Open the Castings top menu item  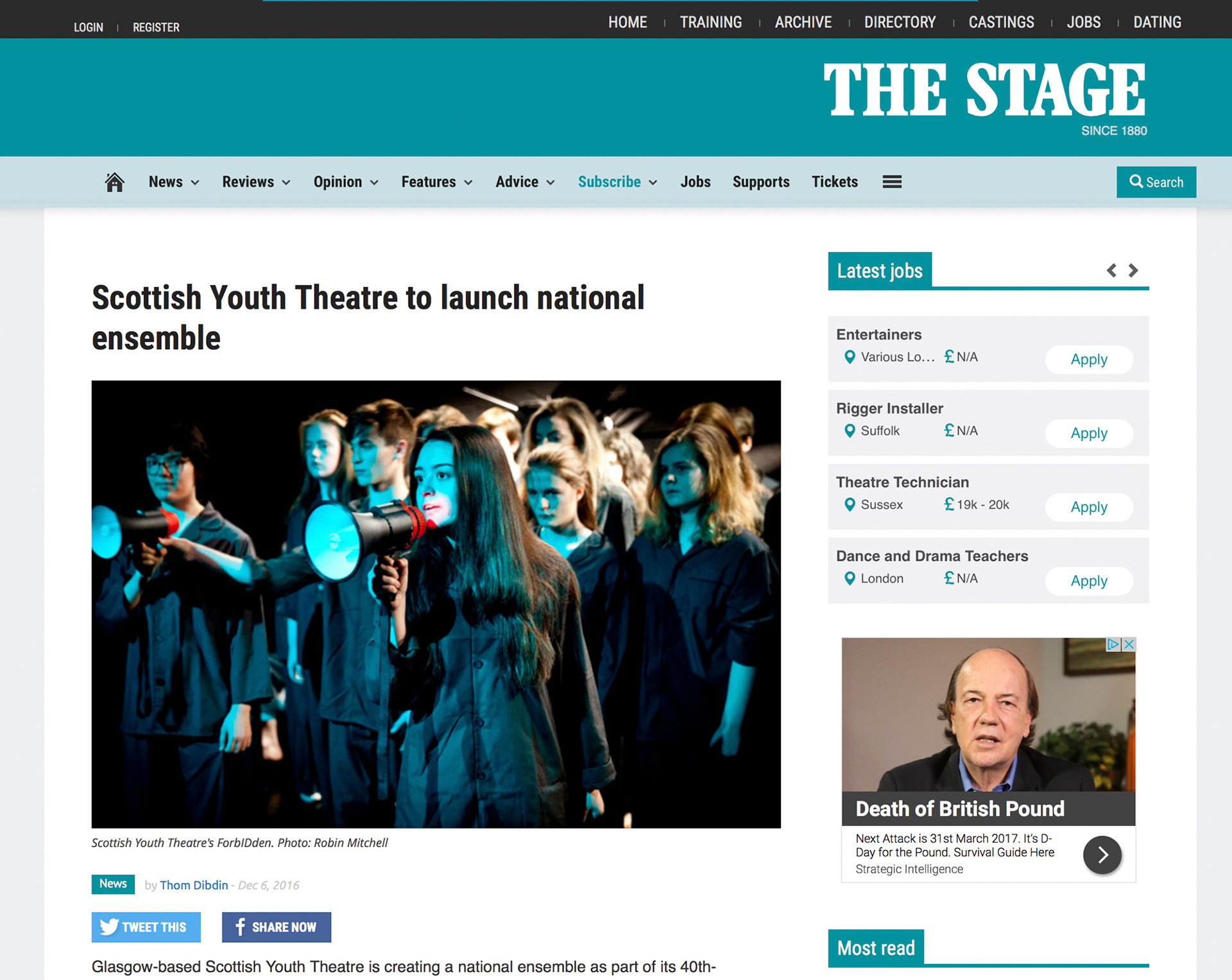click(1001, 22)
